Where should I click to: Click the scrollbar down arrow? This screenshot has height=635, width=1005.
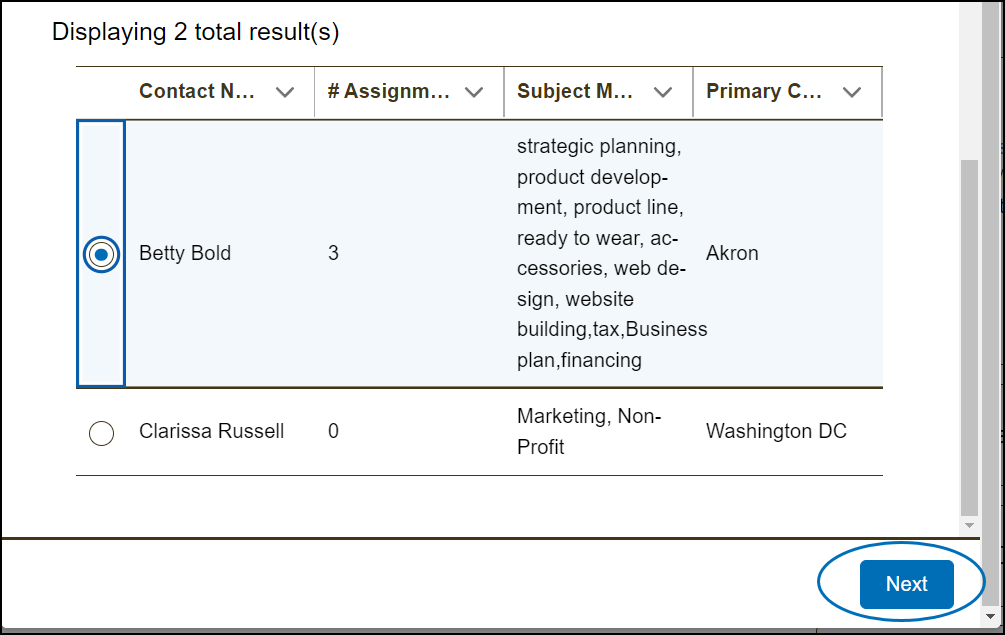click(969, 525)
